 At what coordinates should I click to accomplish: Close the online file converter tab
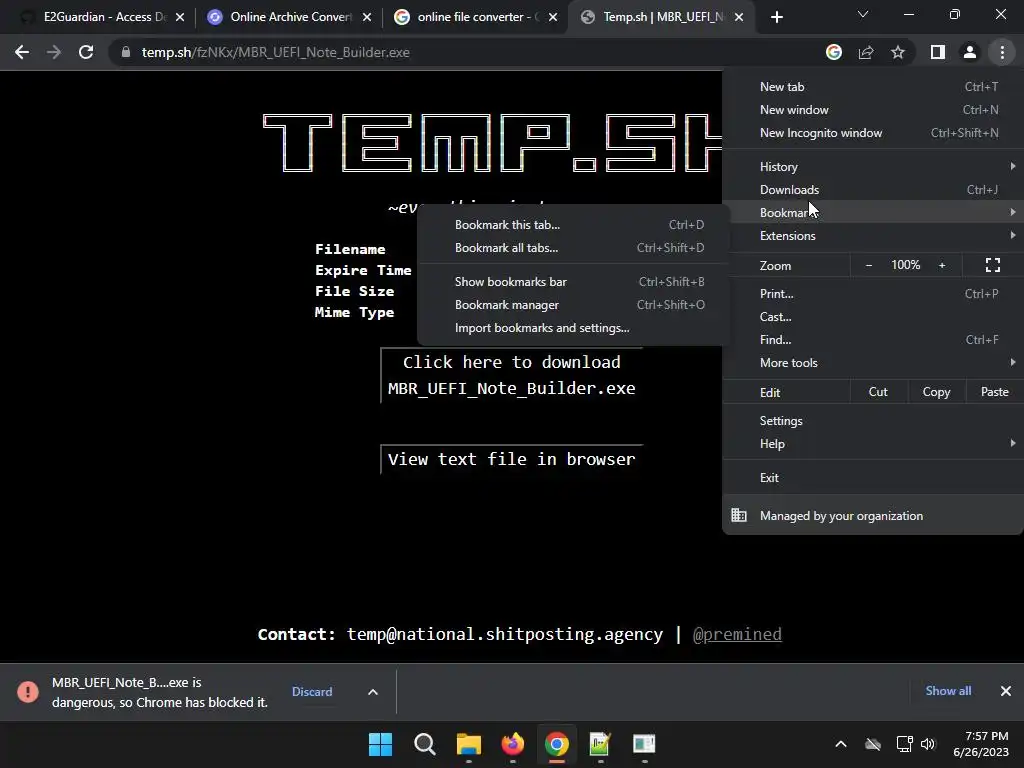point(553,17)
